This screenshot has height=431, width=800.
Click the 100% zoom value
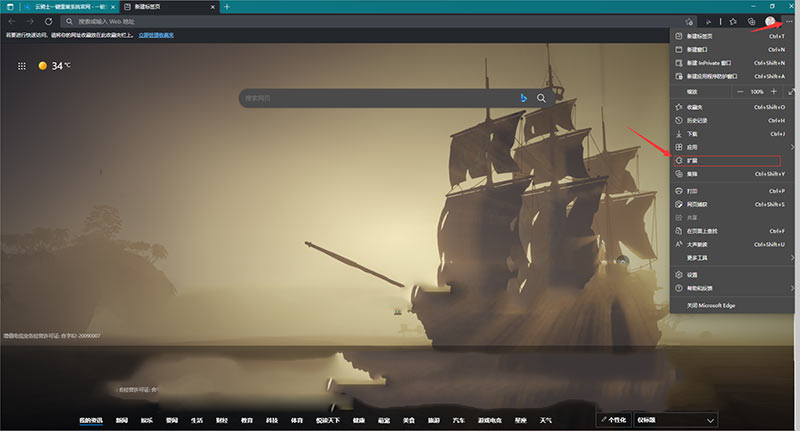click(757, 92)
